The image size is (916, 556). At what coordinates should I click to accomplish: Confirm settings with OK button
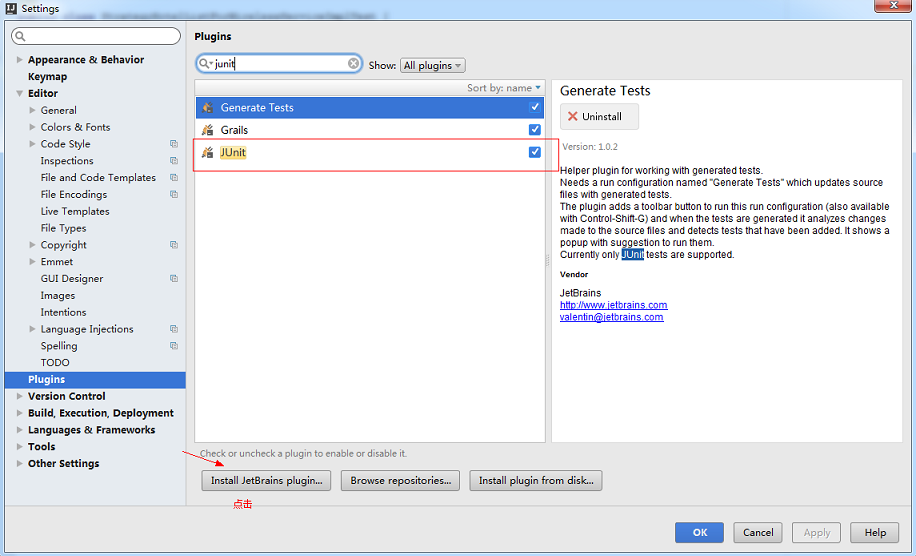point(699,533)
